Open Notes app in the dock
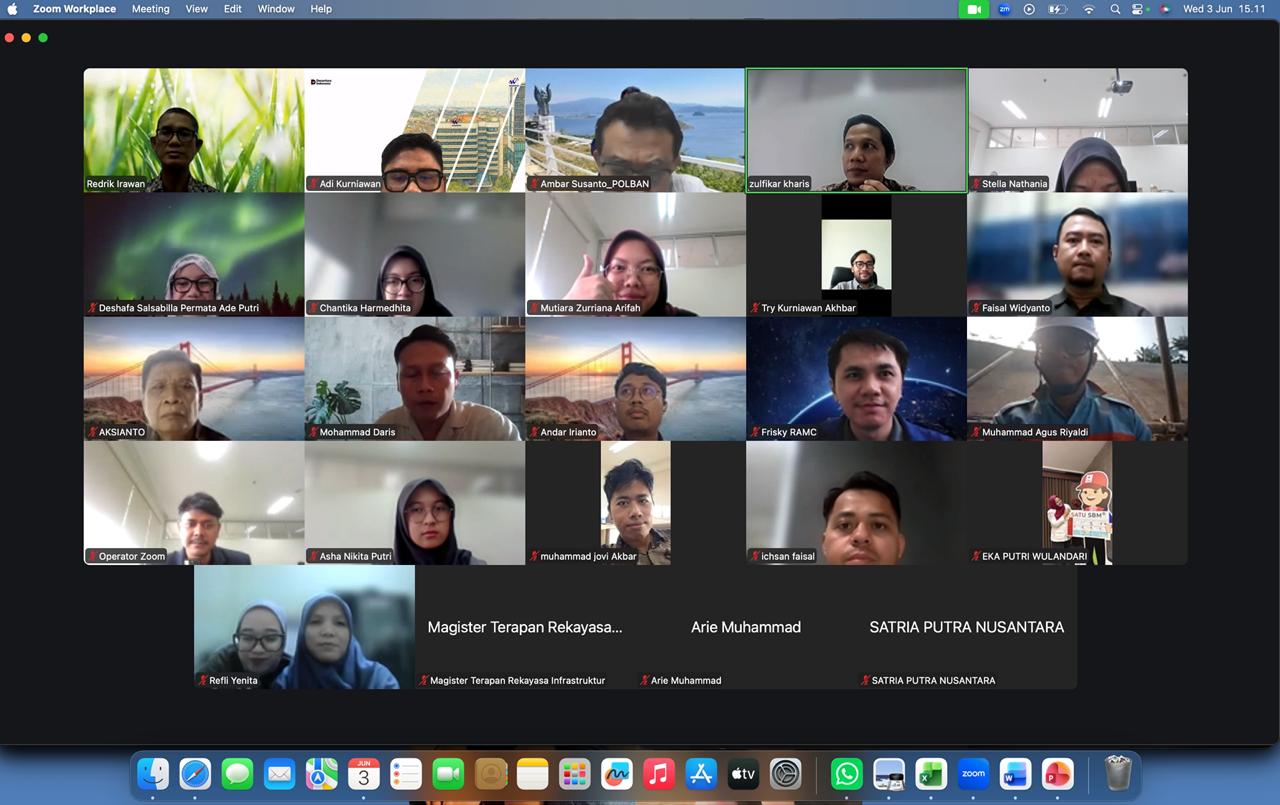The width and height of the screenshot is (1280, 805). [x=533, y=774]
